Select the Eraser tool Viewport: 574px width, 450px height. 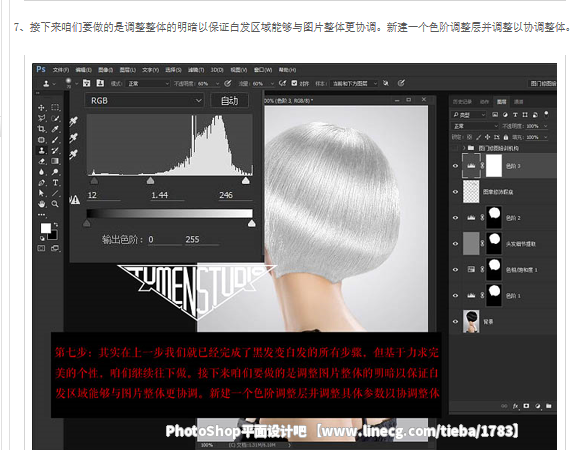[41, 161]
